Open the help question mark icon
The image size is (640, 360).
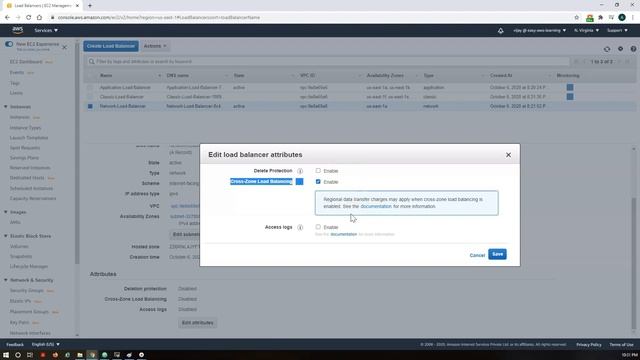[x=633, y=49]
